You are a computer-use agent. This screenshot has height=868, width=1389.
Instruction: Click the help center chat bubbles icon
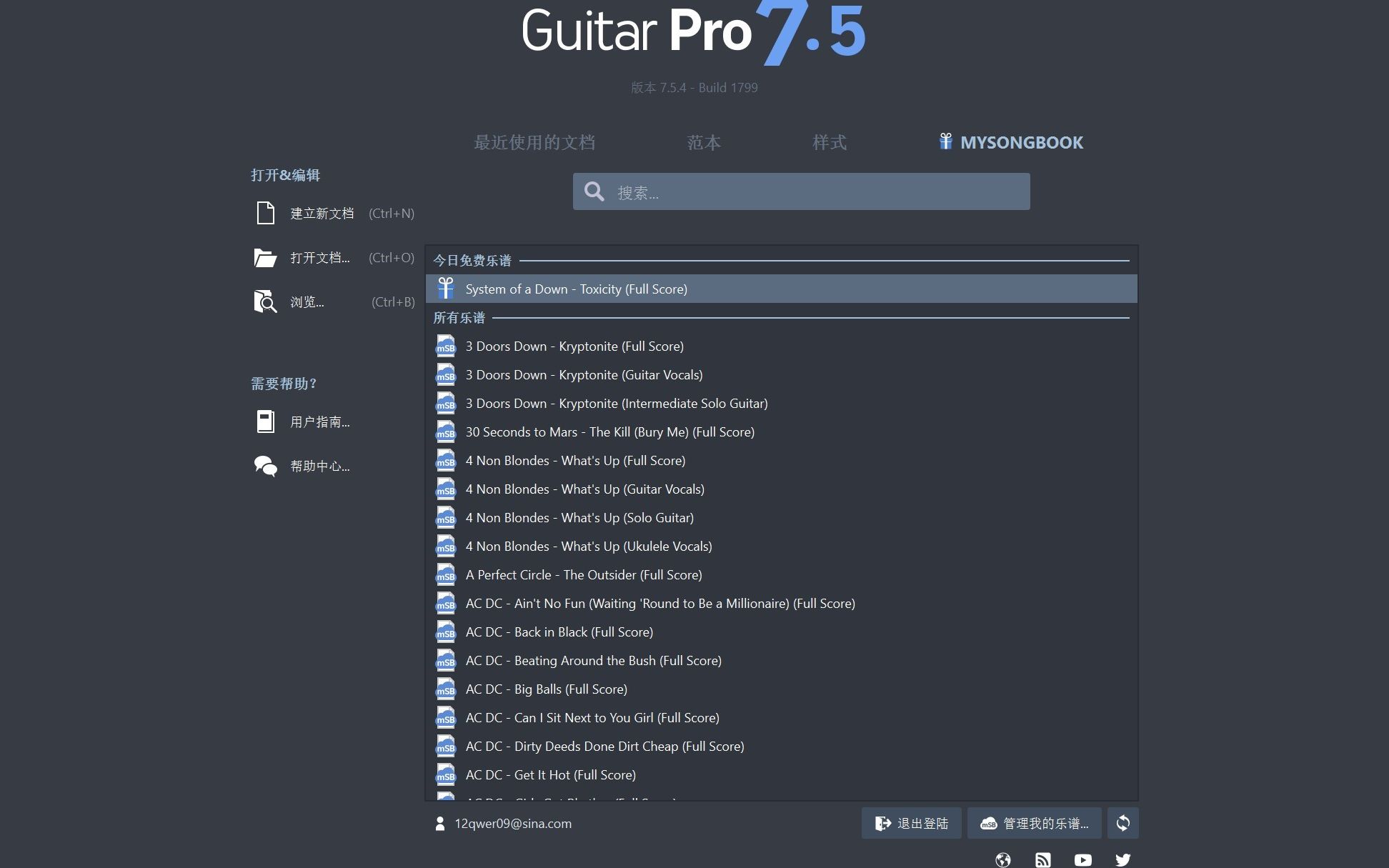pos(266,466)
